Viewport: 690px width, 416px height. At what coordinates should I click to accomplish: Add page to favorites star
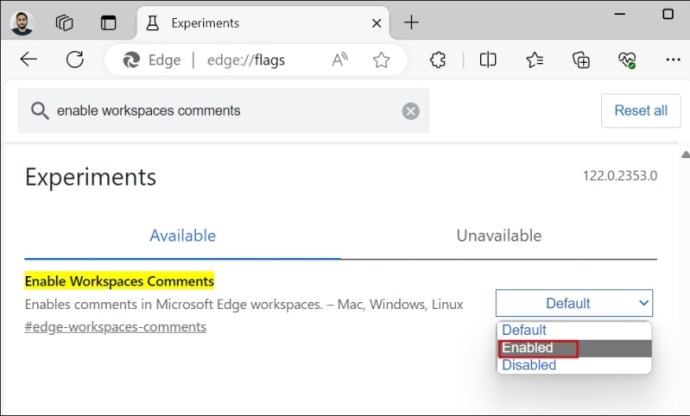tap(381, 60)
